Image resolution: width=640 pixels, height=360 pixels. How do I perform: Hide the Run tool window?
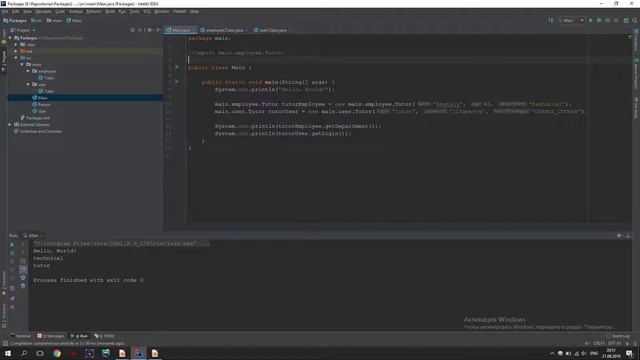pyautogui.click(x=628, y=236)
